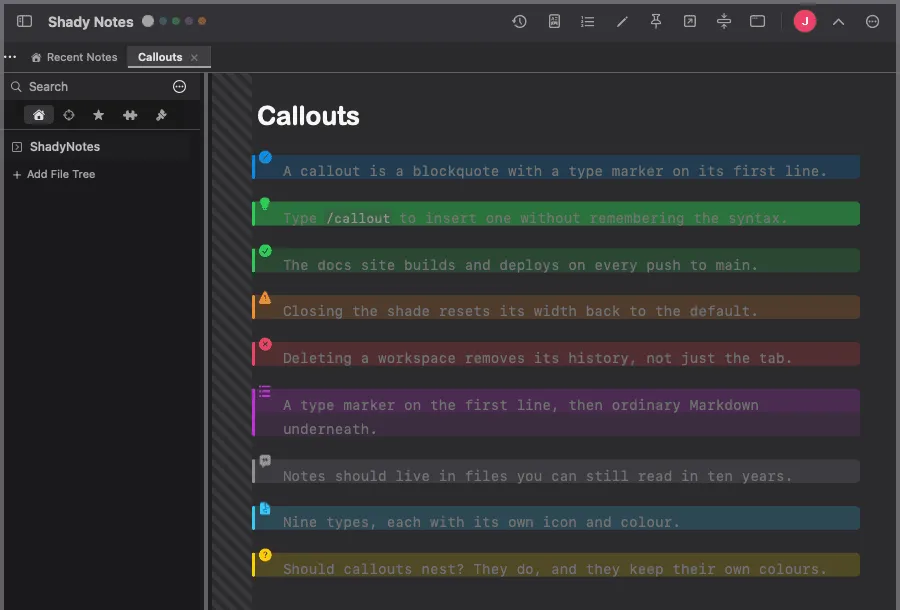Click text 'Should callouts nest?'
900x610 pixels.
(374, 569)
